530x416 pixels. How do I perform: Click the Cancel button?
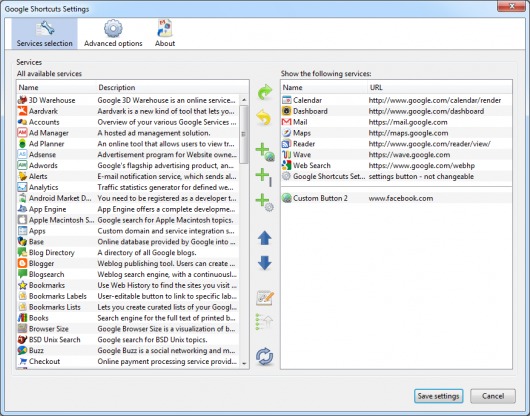click(493, 396)
